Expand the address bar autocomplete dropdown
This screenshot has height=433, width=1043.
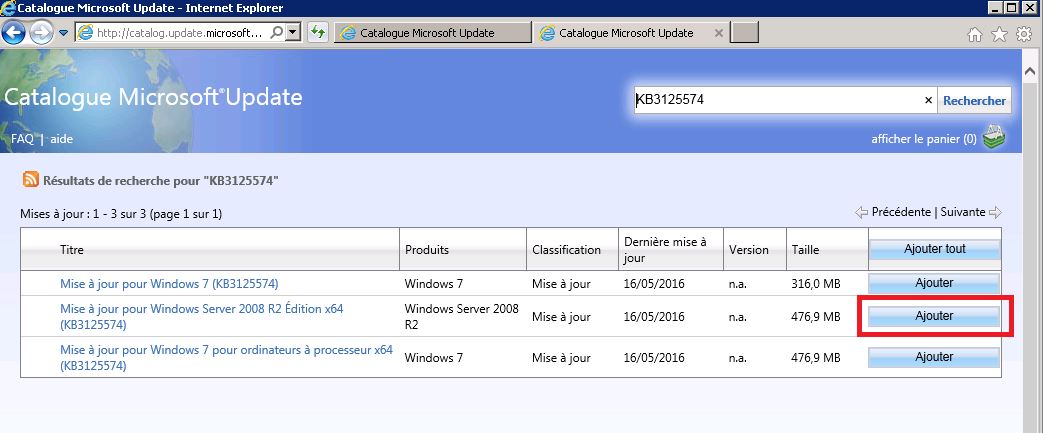293,32
